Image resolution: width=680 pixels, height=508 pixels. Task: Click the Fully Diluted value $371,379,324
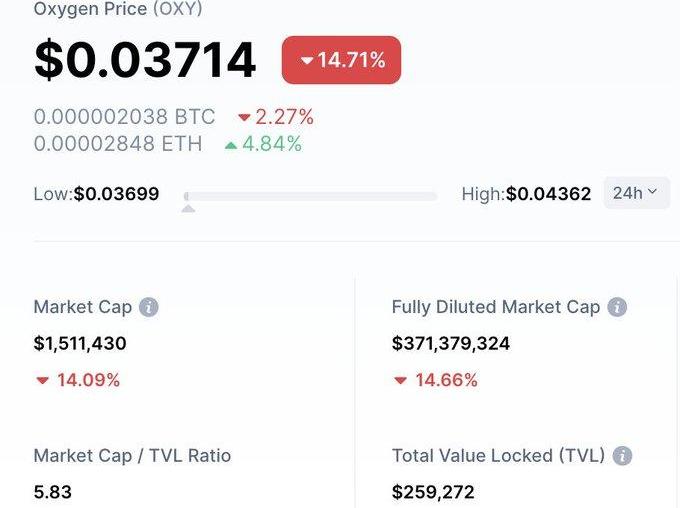pyautogui.click(x=451, y=344)
